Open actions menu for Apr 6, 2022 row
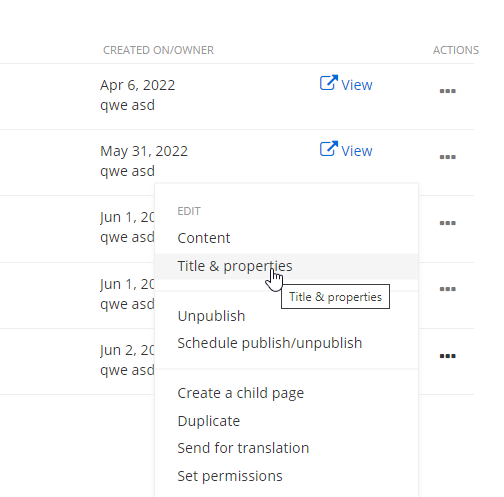Screen dimensions: 504x497 [447, 91]
